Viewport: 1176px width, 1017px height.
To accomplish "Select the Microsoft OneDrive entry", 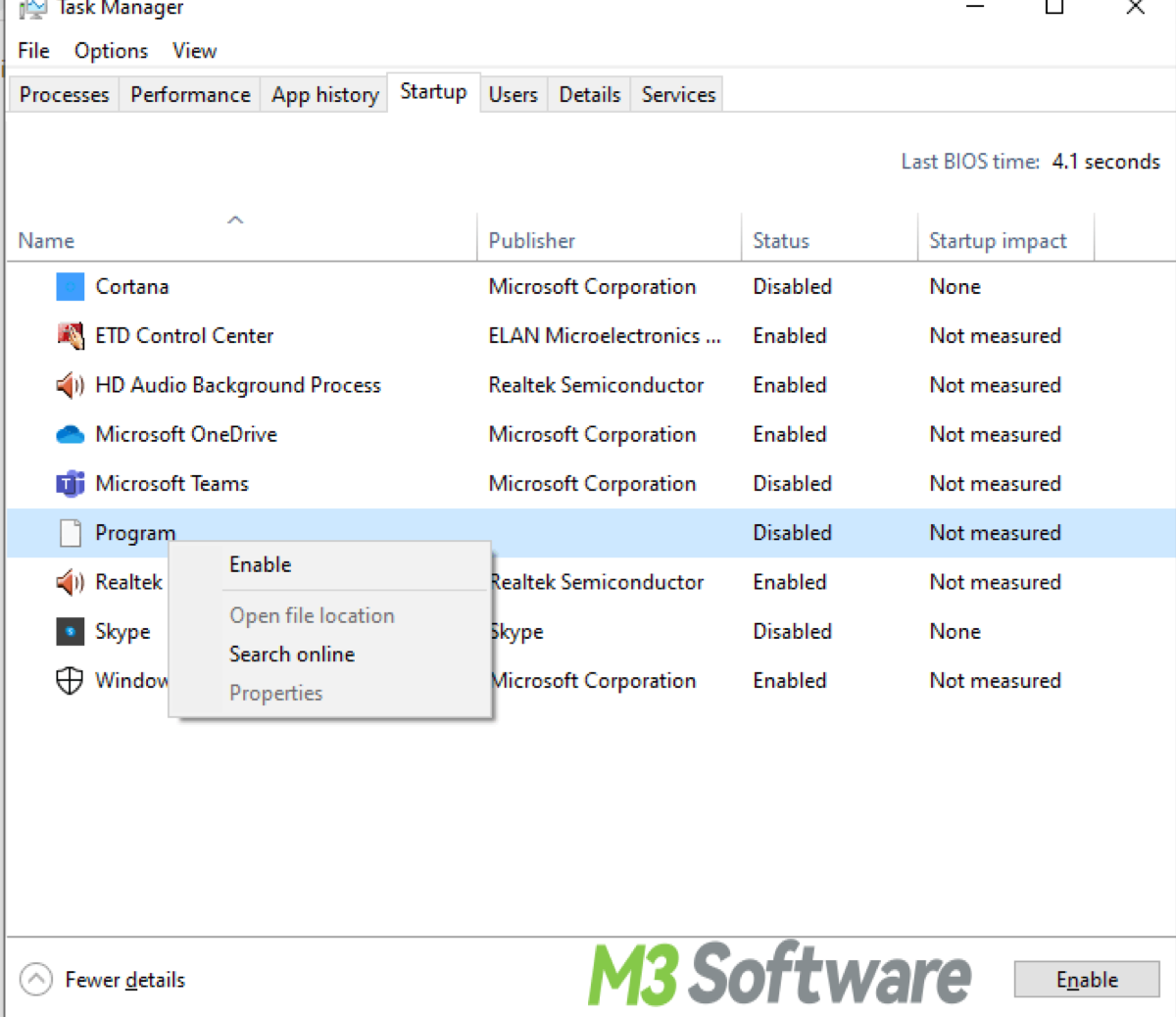I will pyautogui.click(x=186, y=434).
